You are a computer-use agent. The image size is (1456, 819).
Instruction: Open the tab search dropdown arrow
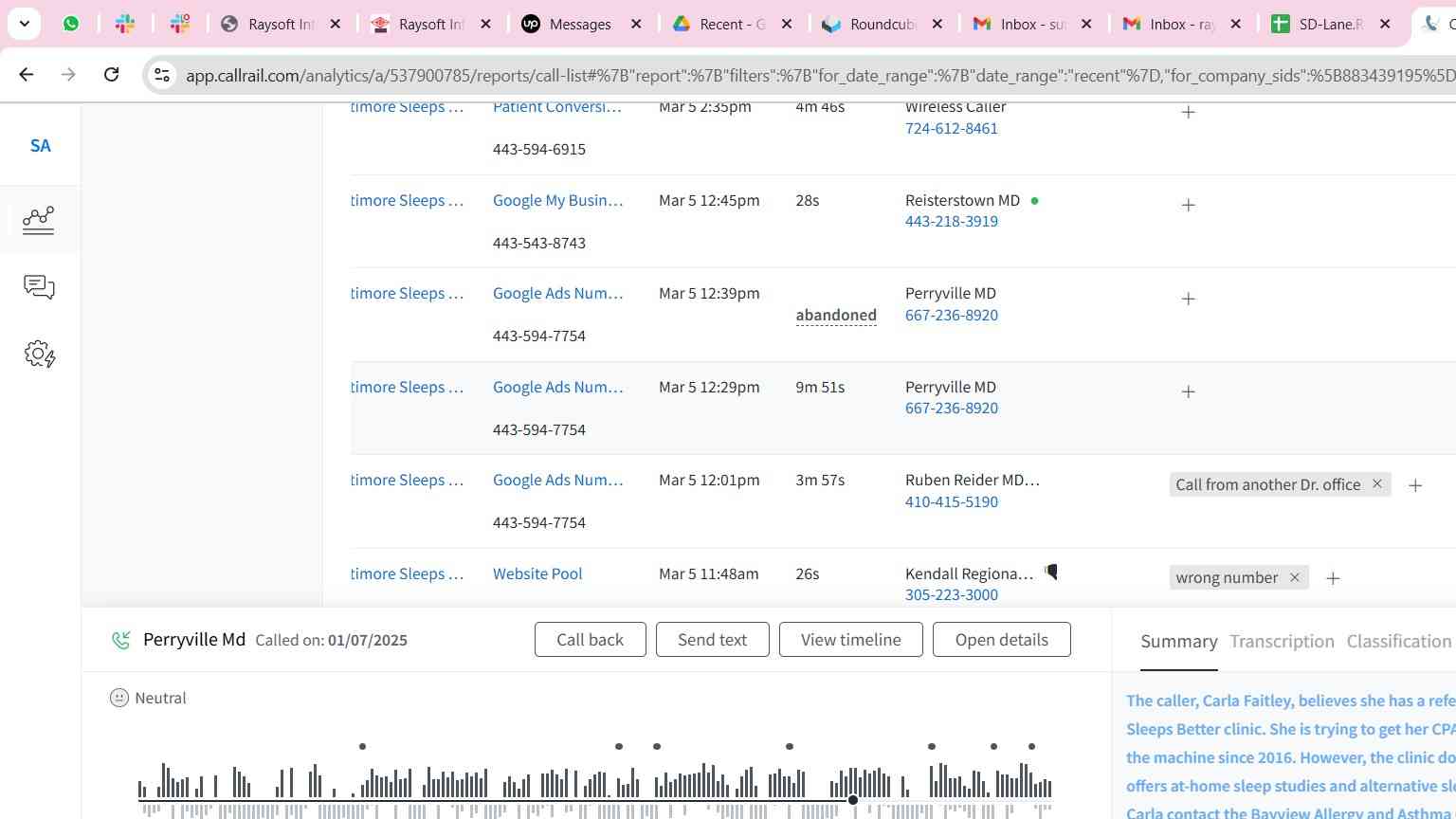click(24, 24)
